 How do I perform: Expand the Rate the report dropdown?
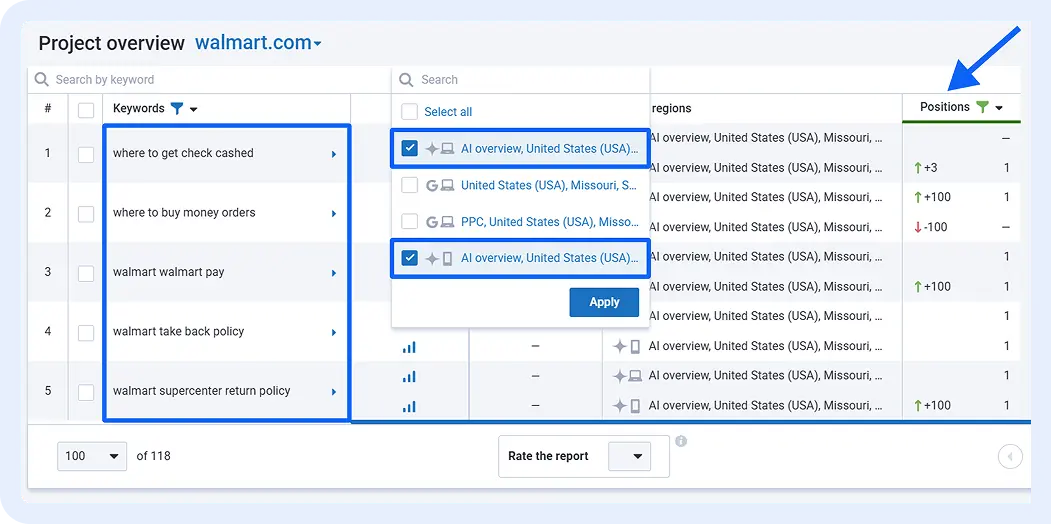629,457
